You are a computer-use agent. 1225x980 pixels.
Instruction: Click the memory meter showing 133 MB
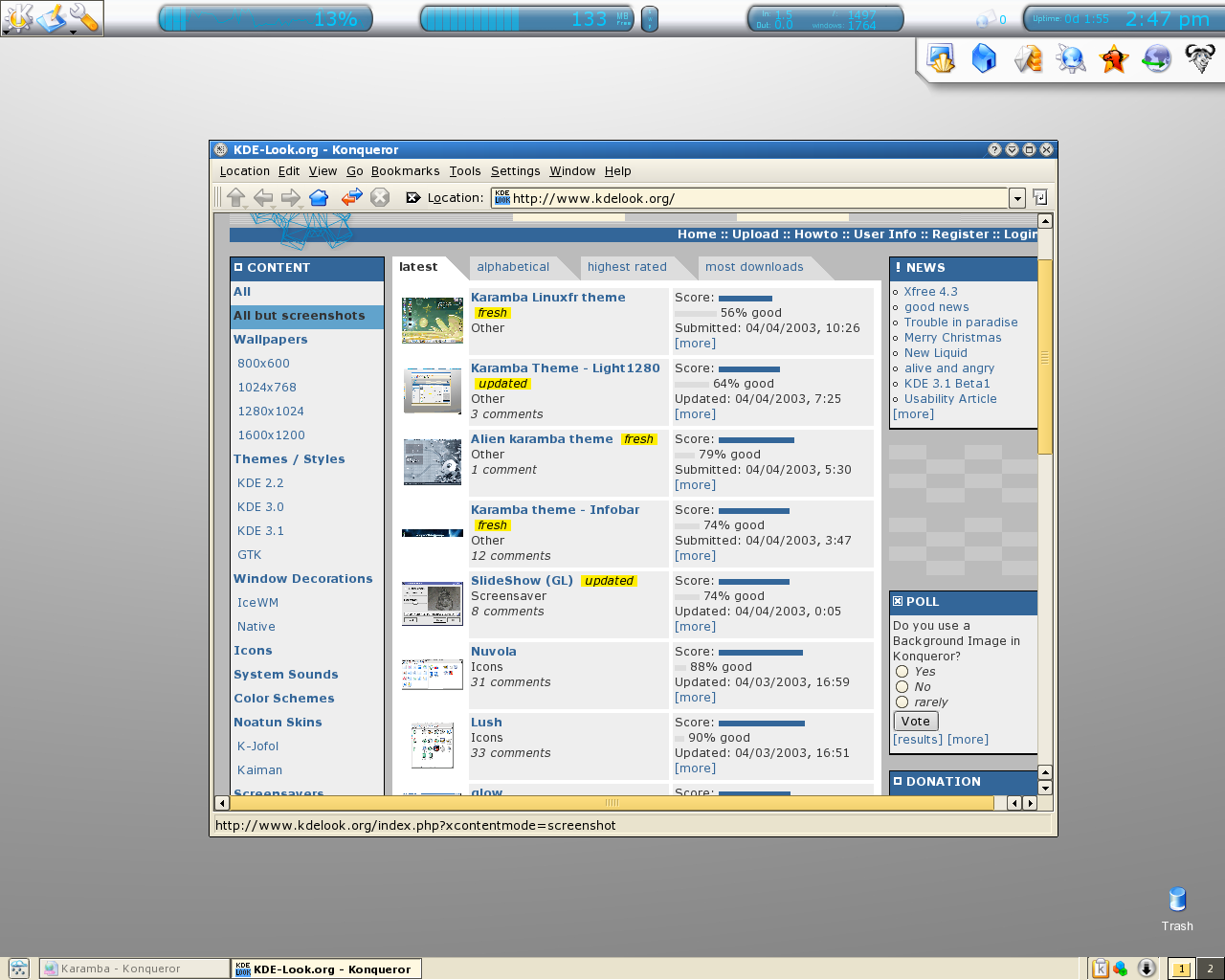coord(526,18)
